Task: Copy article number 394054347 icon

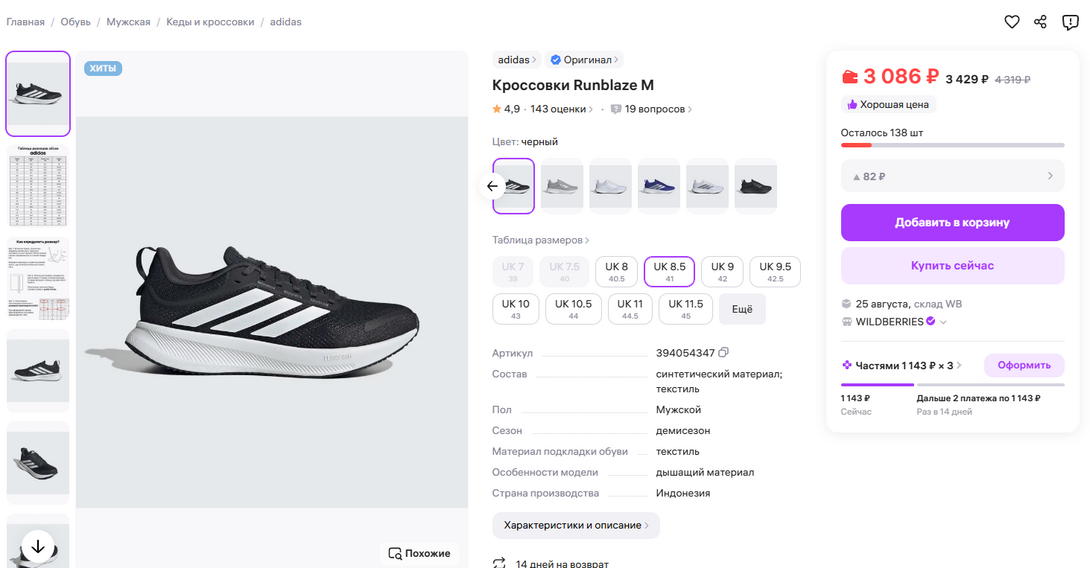Action: tap(724, 352)
